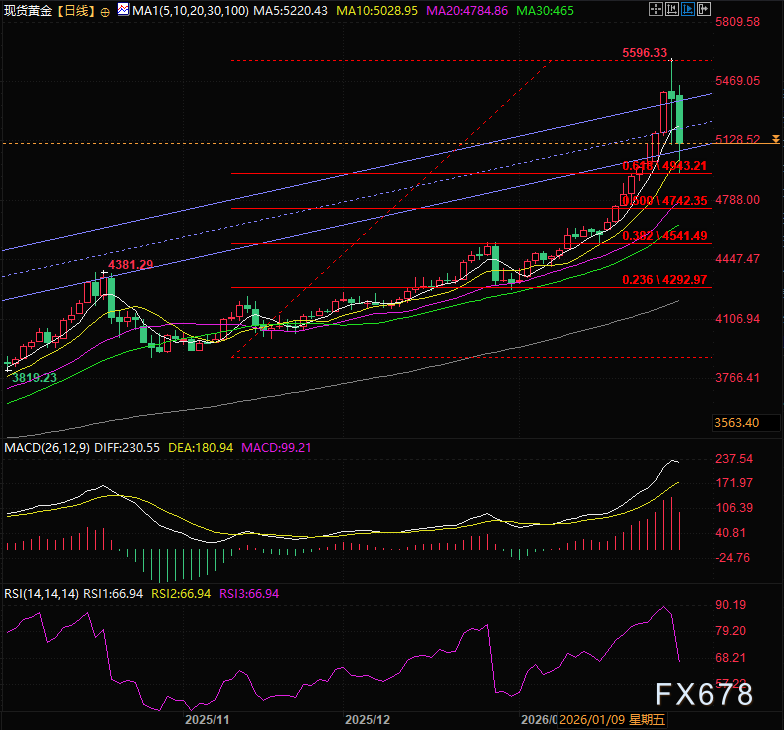Click the 3819.23 swing low label
Viewport: 784px width, 730px height.
point(34,378)
